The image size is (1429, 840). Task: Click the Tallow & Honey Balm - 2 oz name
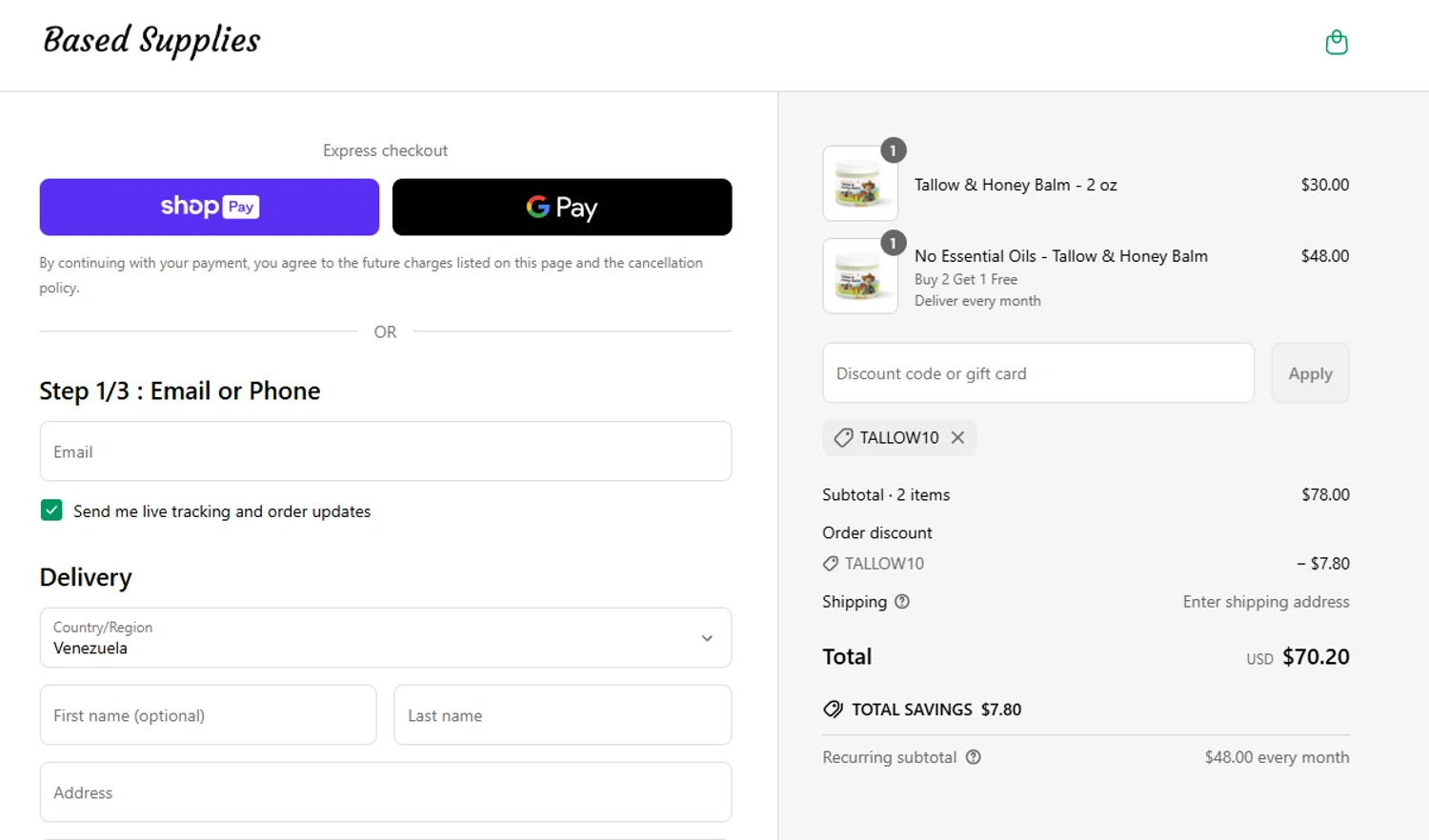(x=1016, y=185)
